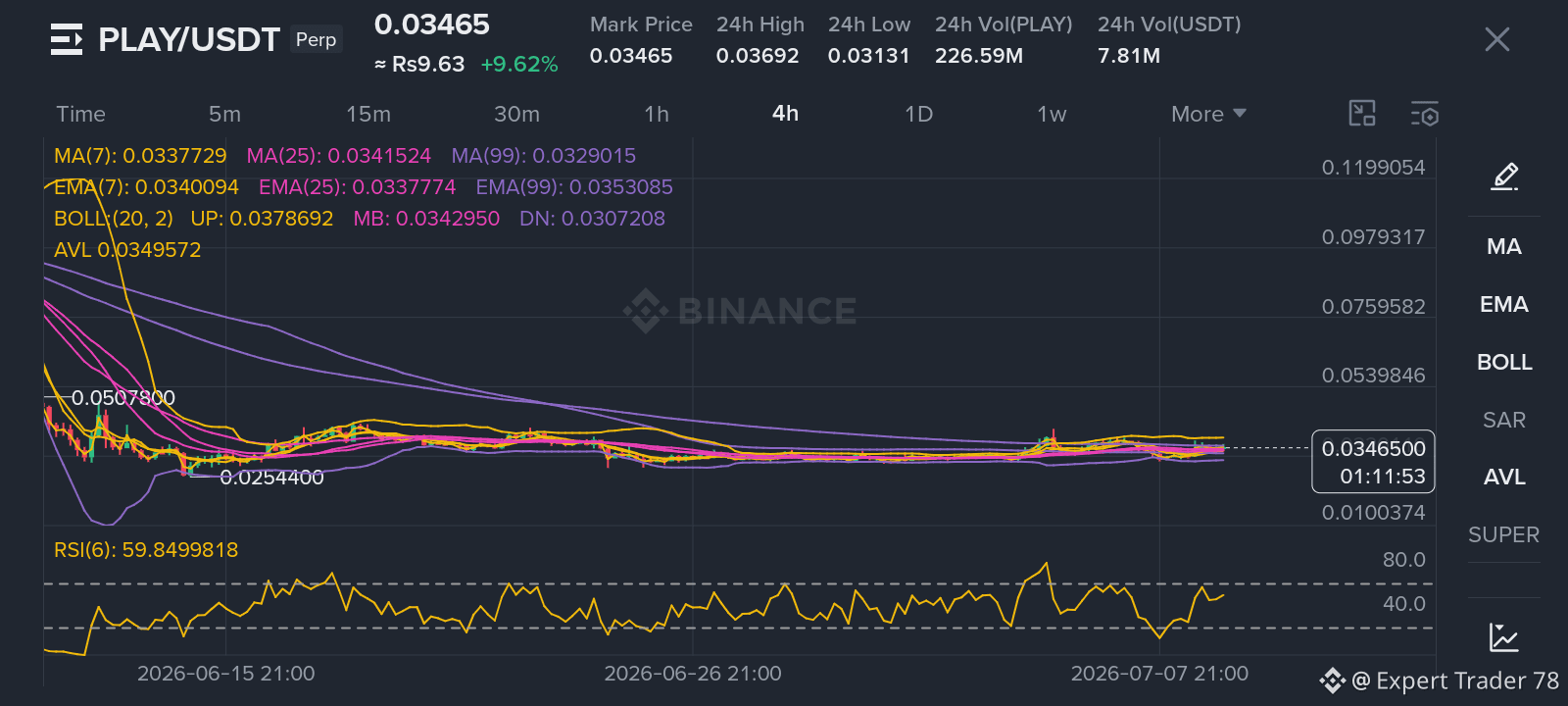The image size is (1568, 706).
Task: Click the MA(25) legend value
Action: click(x=339, y=156)
